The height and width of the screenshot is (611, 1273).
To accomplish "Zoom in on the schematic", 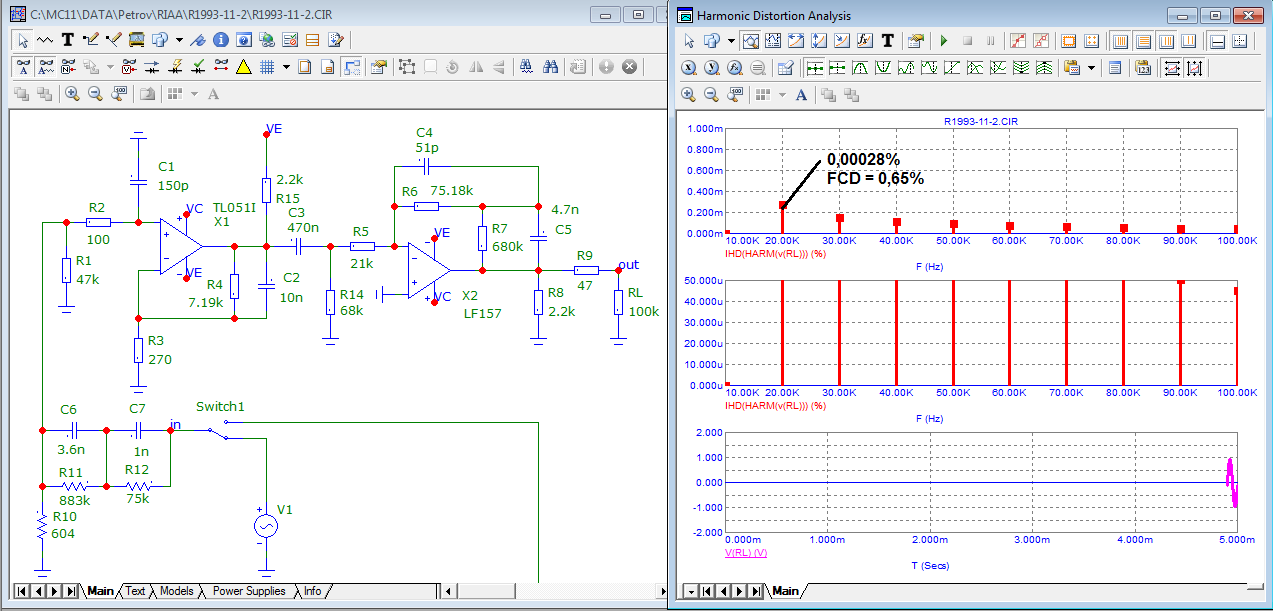I will [x=72, y=93].
